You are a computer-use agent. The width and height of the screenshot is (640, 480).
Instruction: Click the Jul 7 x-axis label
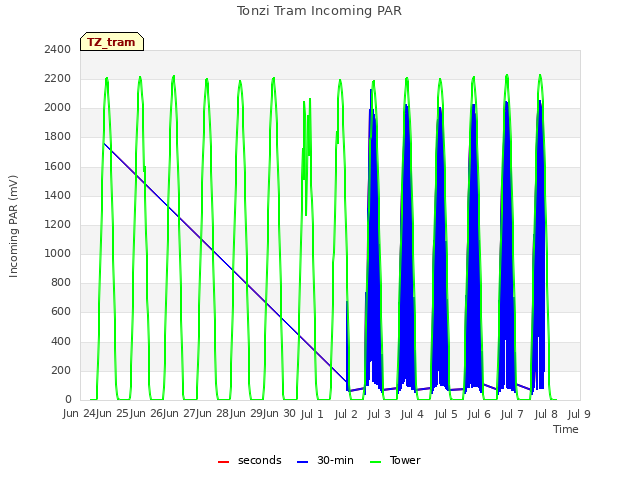[x=512, y=415]
